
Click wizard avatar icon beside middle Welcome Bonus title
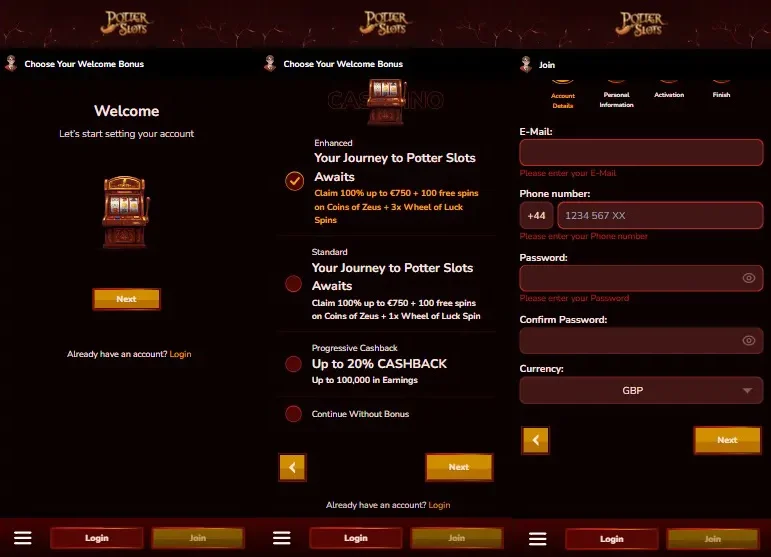[x=270, y=63]
